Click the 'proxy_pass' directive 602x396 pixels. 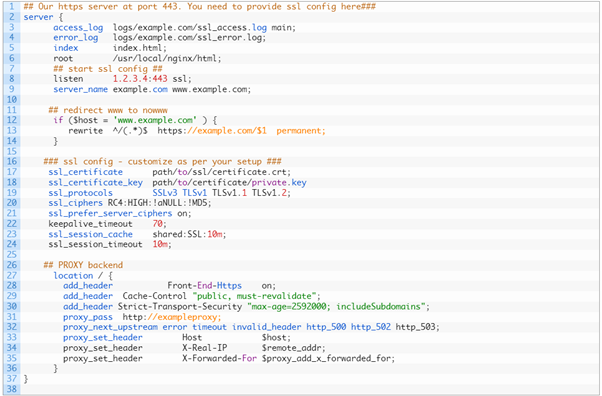(88, 317)
